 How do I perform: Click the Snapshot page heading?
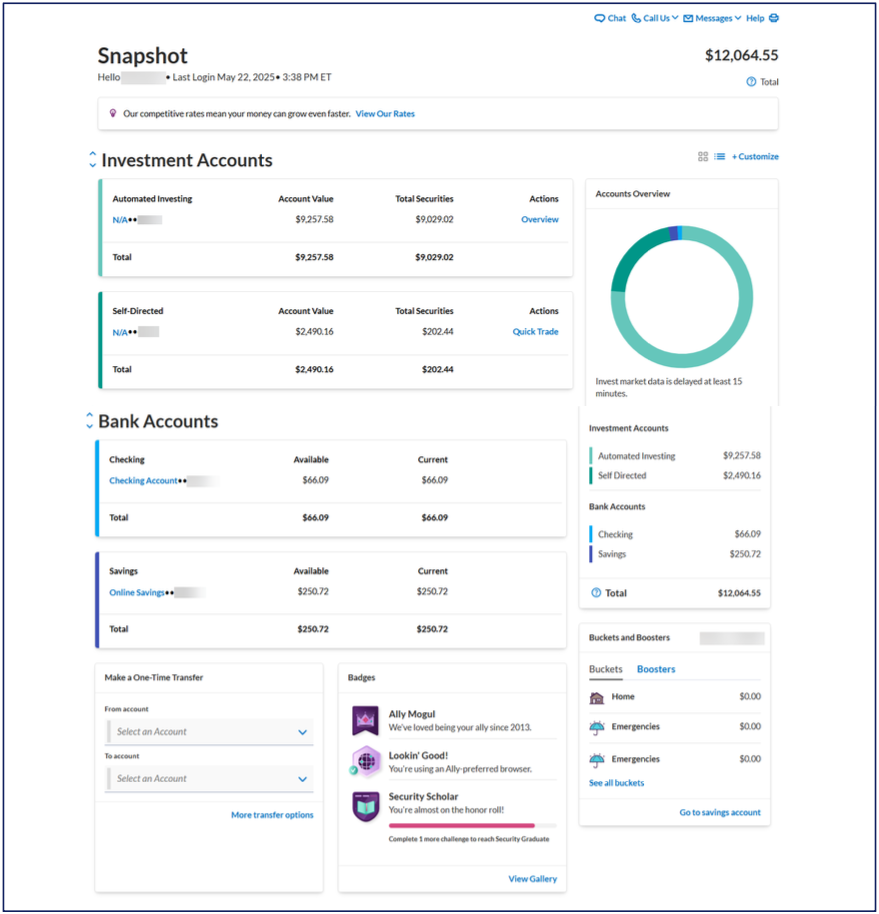coord(142,55)
